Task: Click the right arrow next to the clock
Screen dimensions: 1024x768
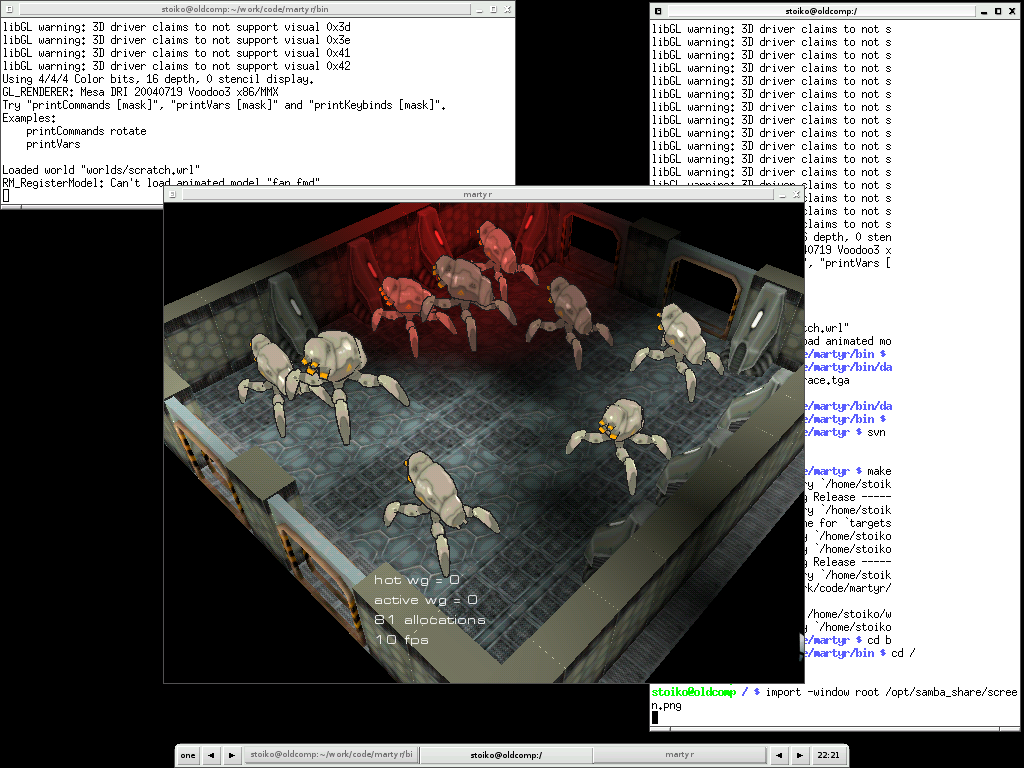Action: pyautogui.click(x=799, y=755)
